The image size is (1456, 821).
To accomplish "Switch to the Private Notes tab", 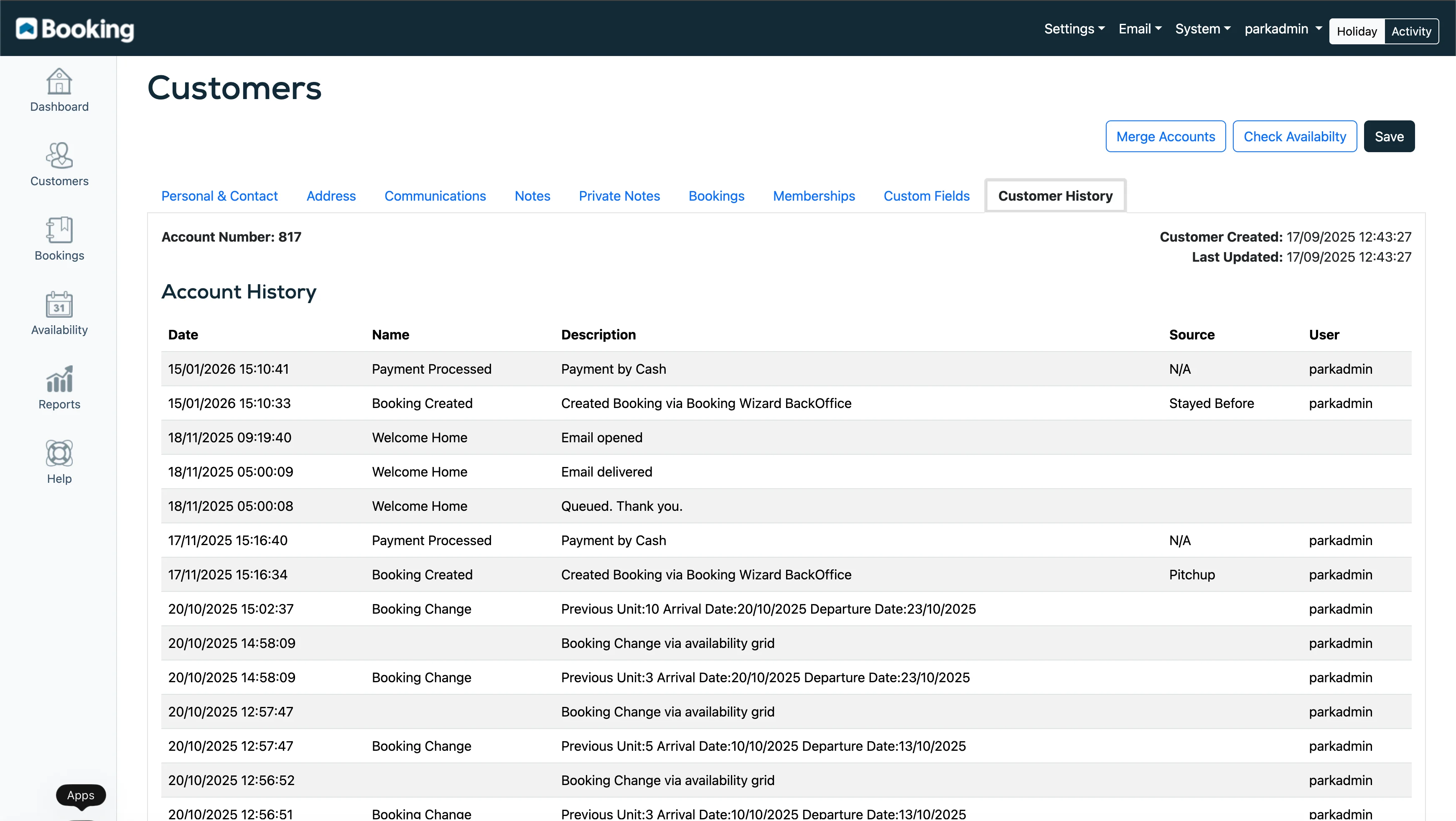I will point(619,196).
